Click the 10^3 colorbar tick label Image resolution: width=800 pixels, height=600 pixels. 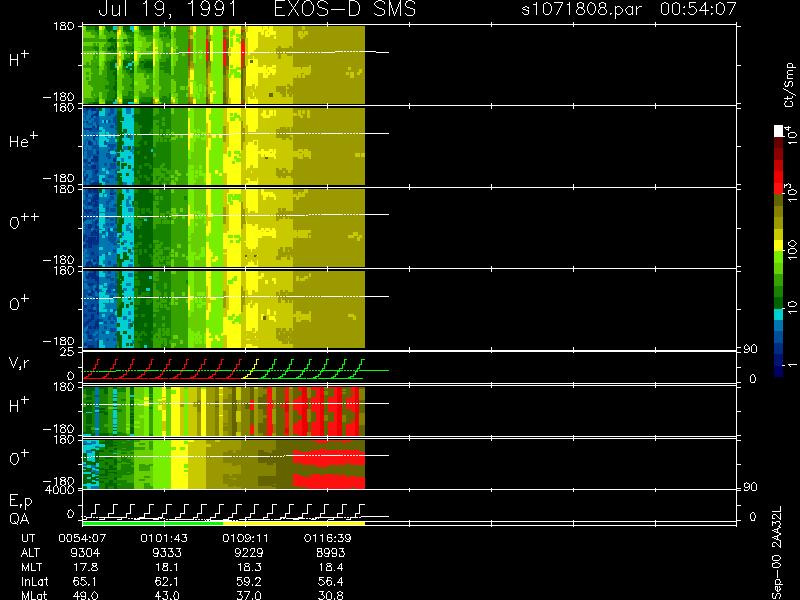coord(790,193)
